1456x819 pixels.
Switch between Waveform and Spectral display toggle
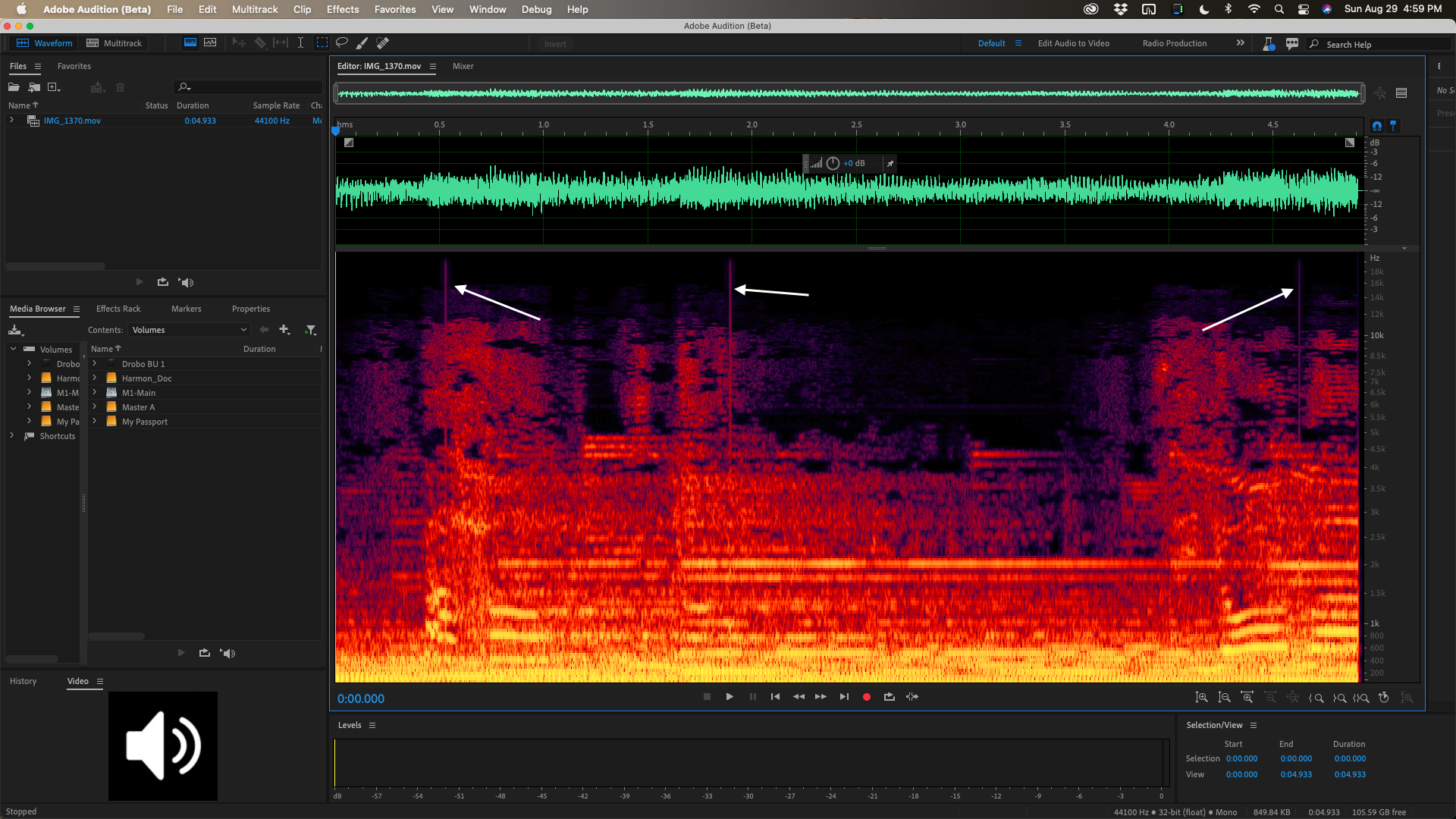click(190, 43)
